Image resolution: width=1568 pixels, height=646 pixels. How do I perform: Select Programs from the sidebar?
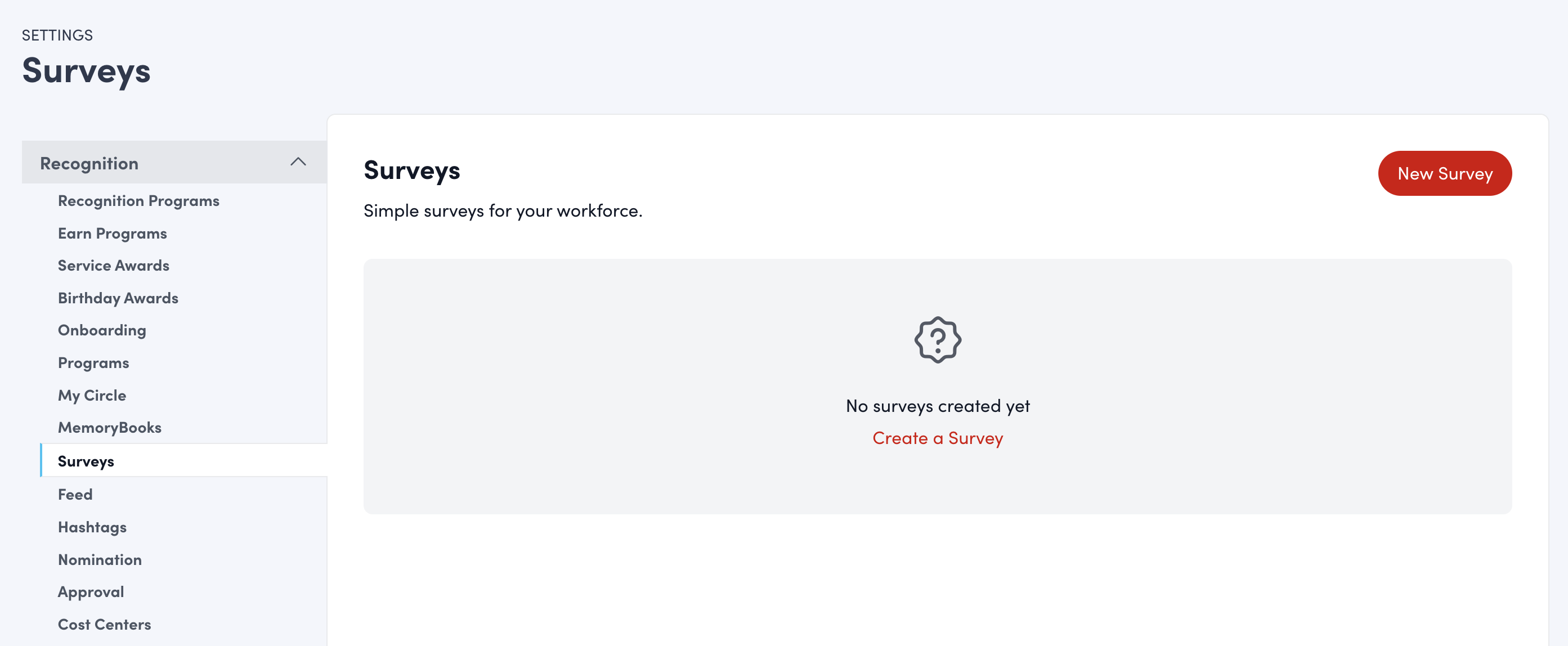[93, 363]
